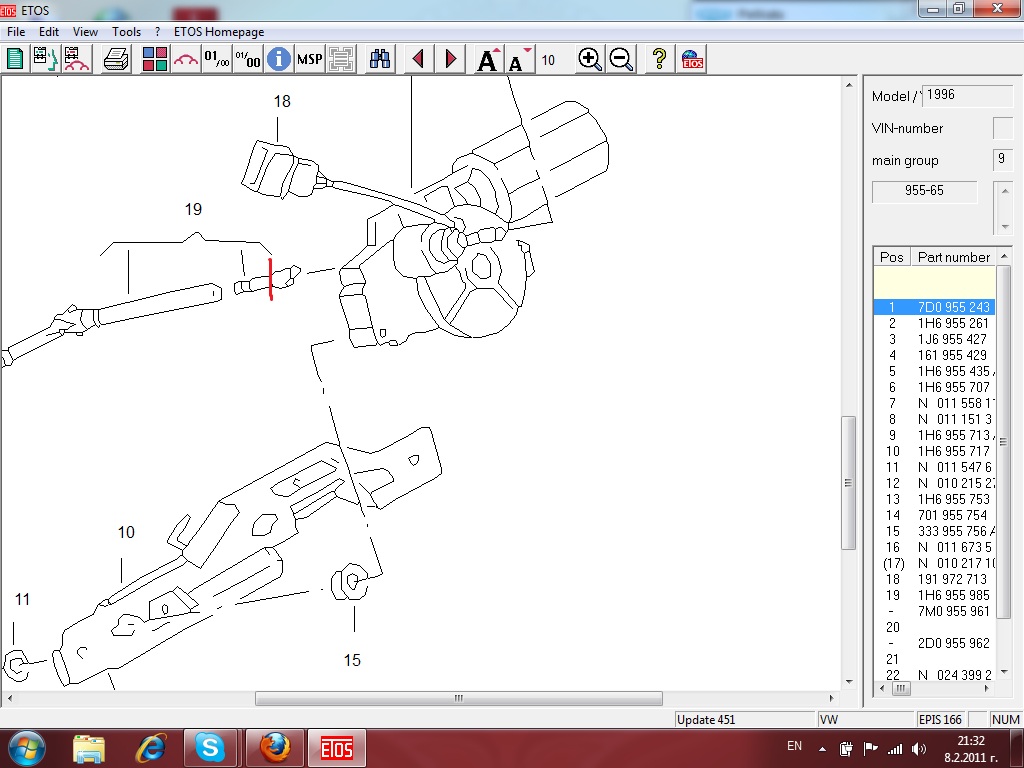Zoom in with the magnifier plus icon
1024x768 pixels.
coord(590,59)
